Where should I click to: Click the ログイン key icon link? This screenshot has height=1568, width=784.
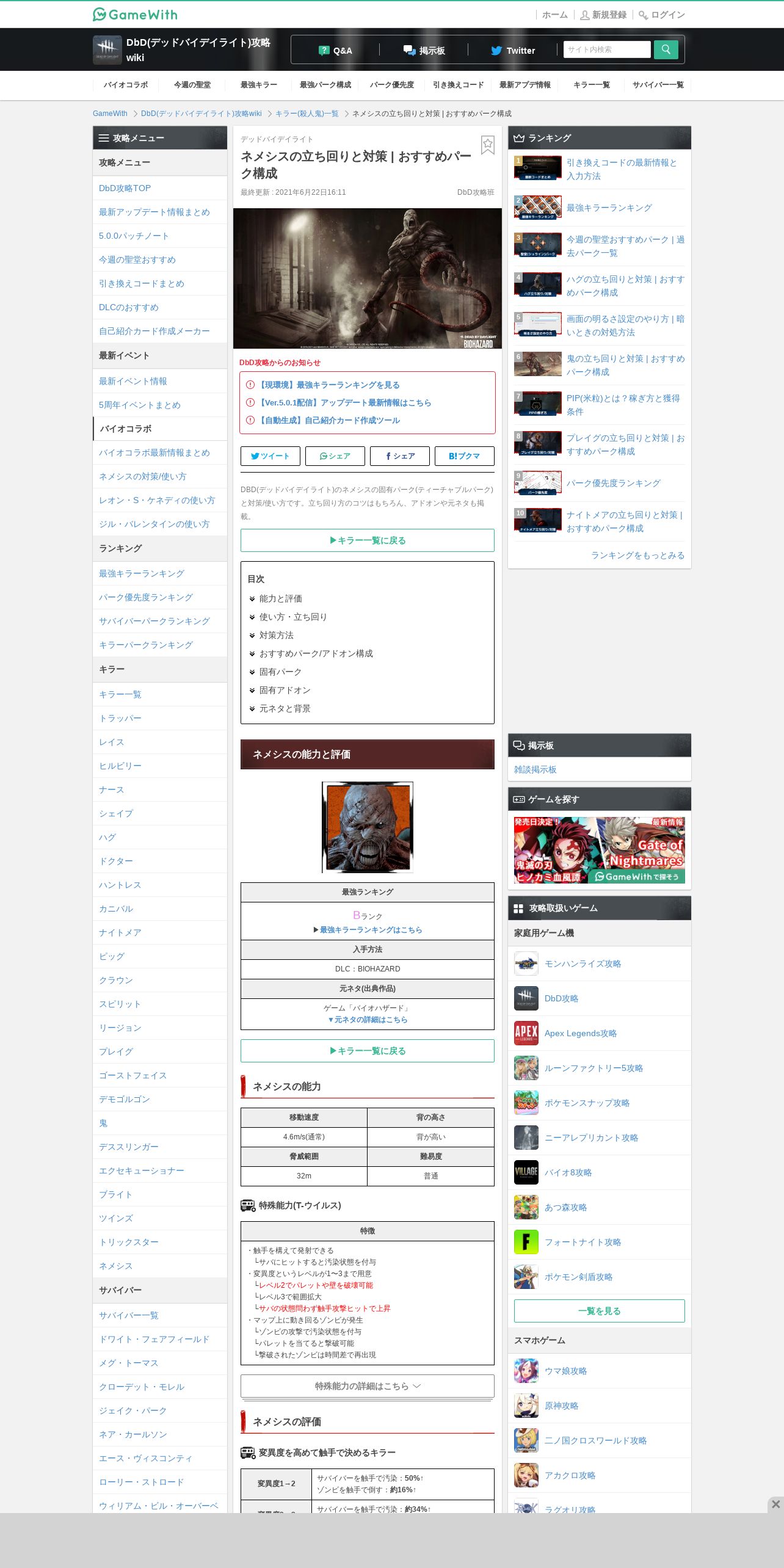point(662,15)
